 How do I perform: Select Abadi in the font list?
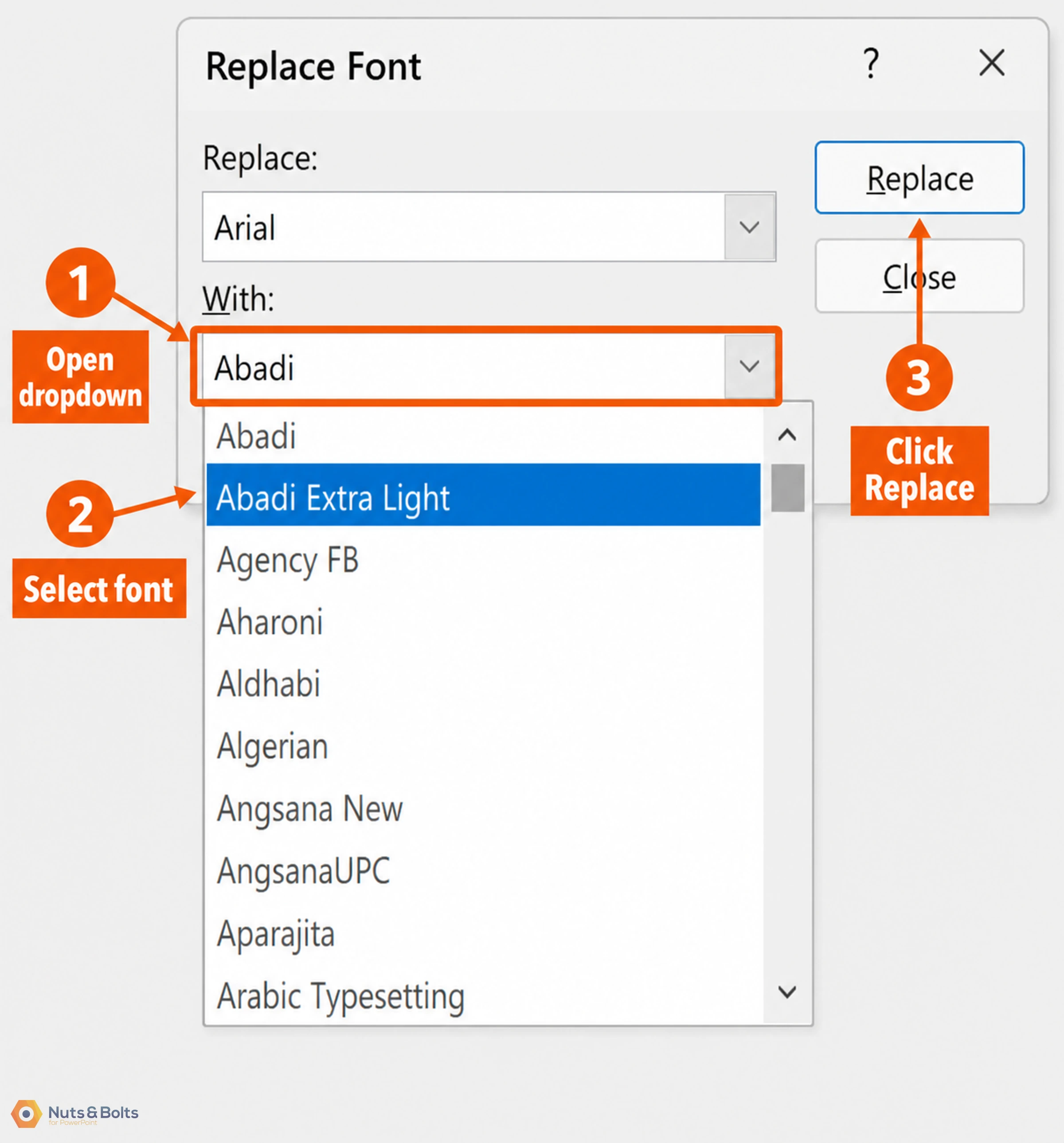click(x=484, y=436)
